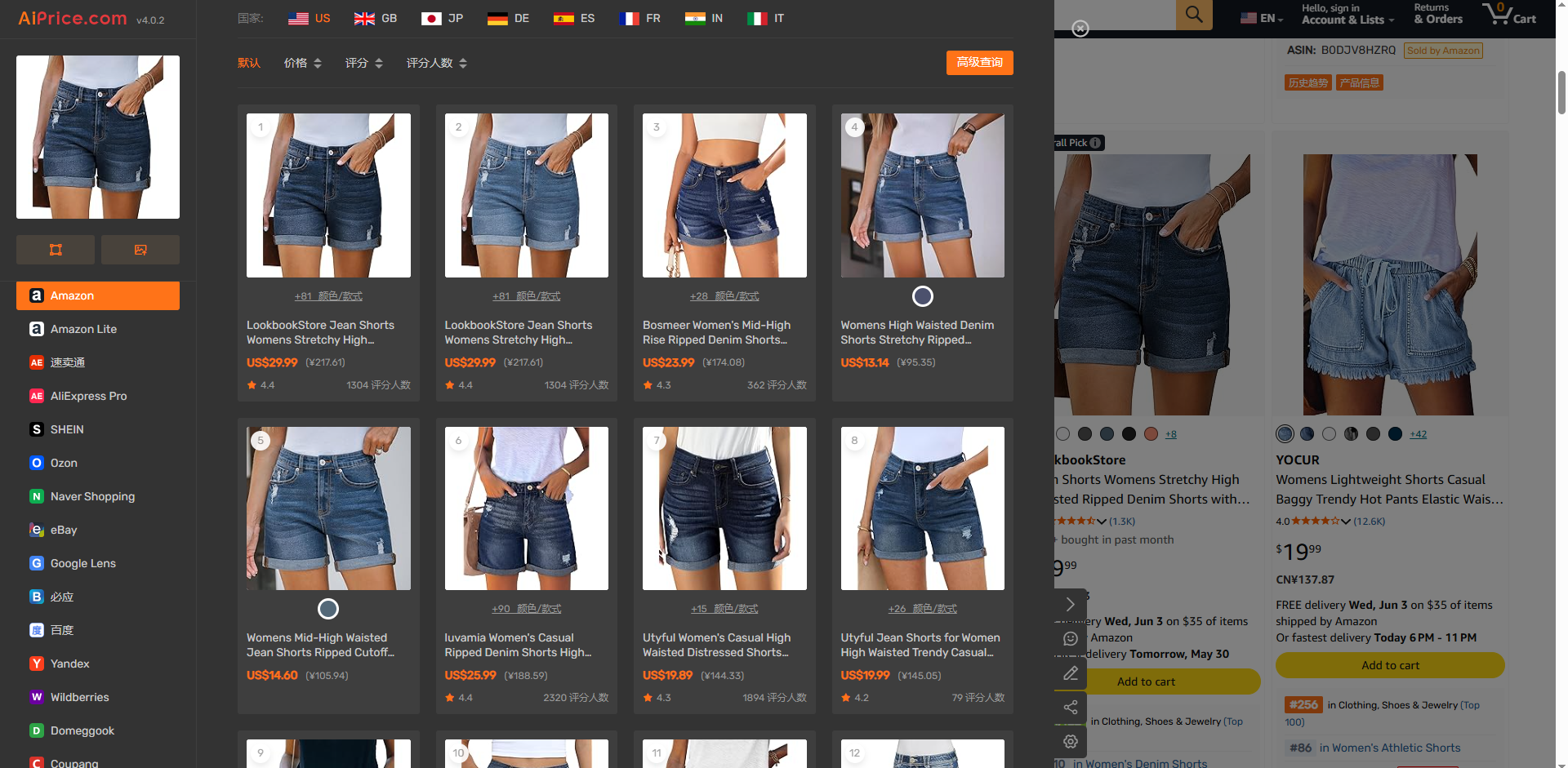Switch country to GB
The width and height of the screenshot is (1568, 768).
pos(376,18)
